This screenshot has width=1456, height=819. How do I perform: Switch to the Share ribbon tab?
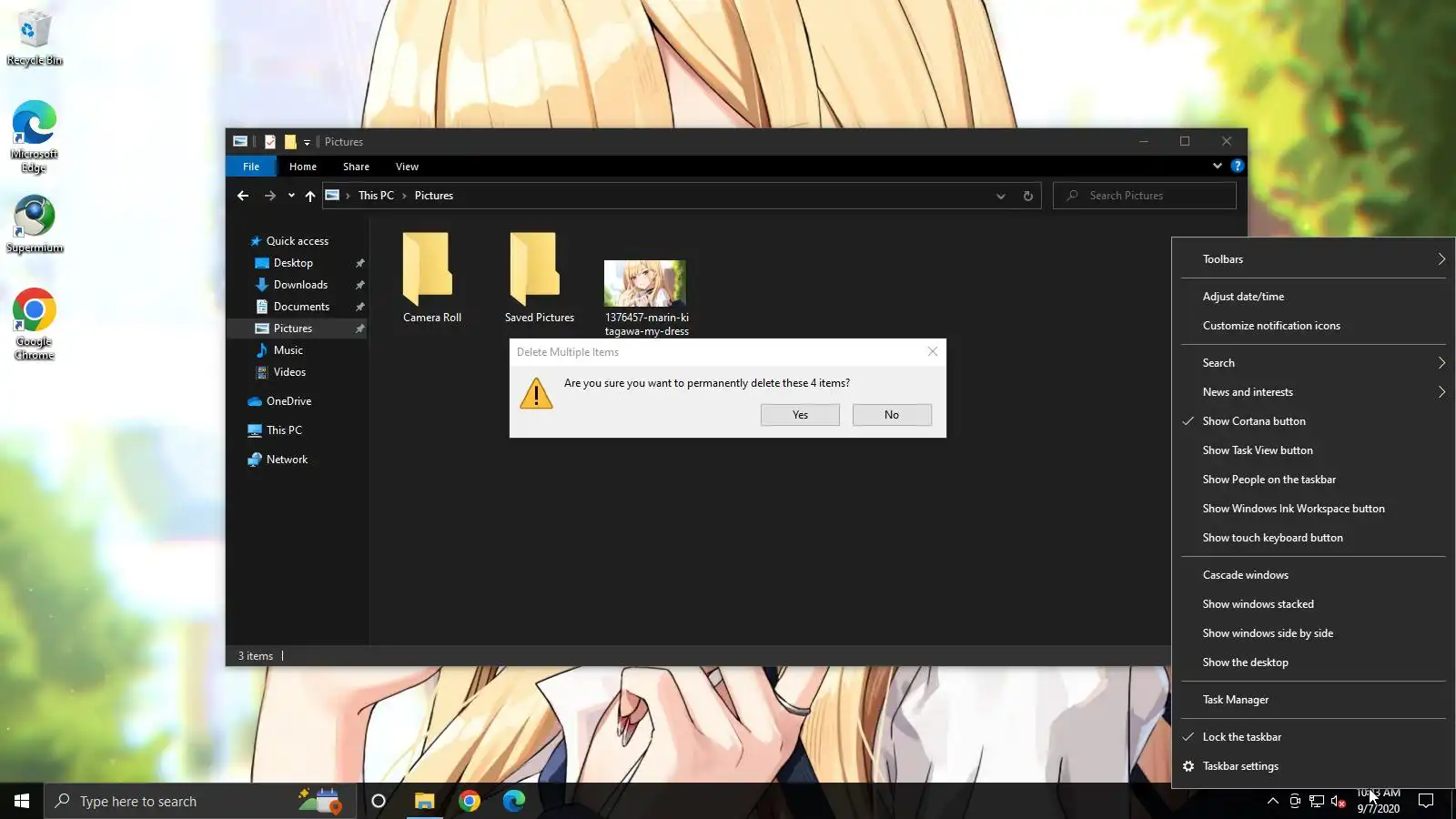[356, 167]
